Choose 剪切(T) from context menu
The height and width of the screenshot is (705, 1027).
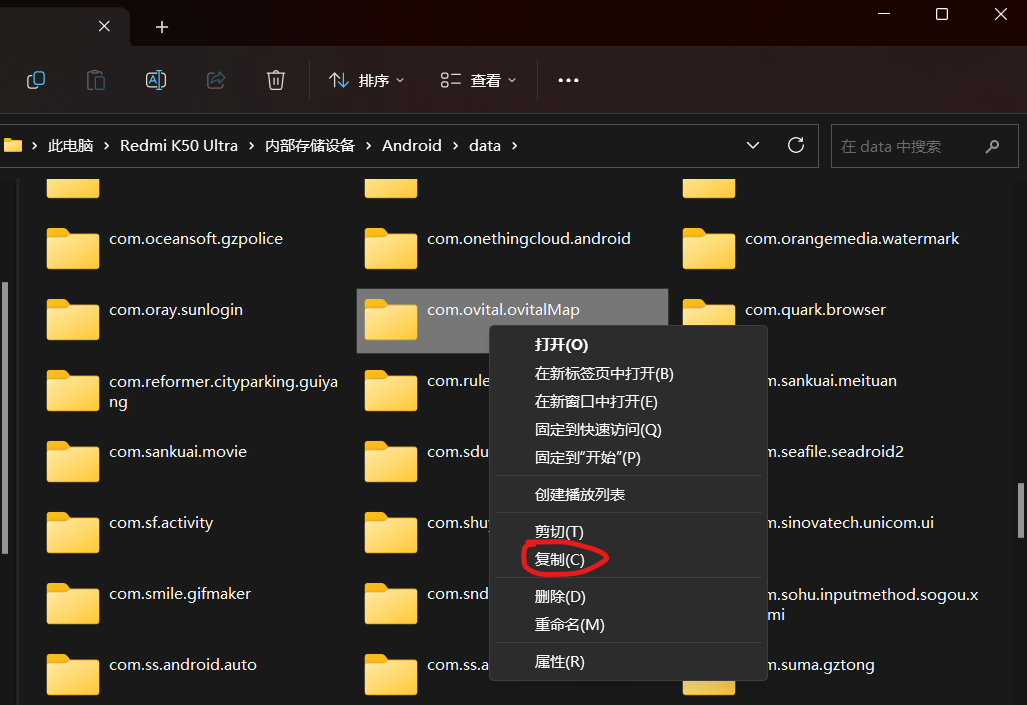pyautogui.click(x=627, y=531)
